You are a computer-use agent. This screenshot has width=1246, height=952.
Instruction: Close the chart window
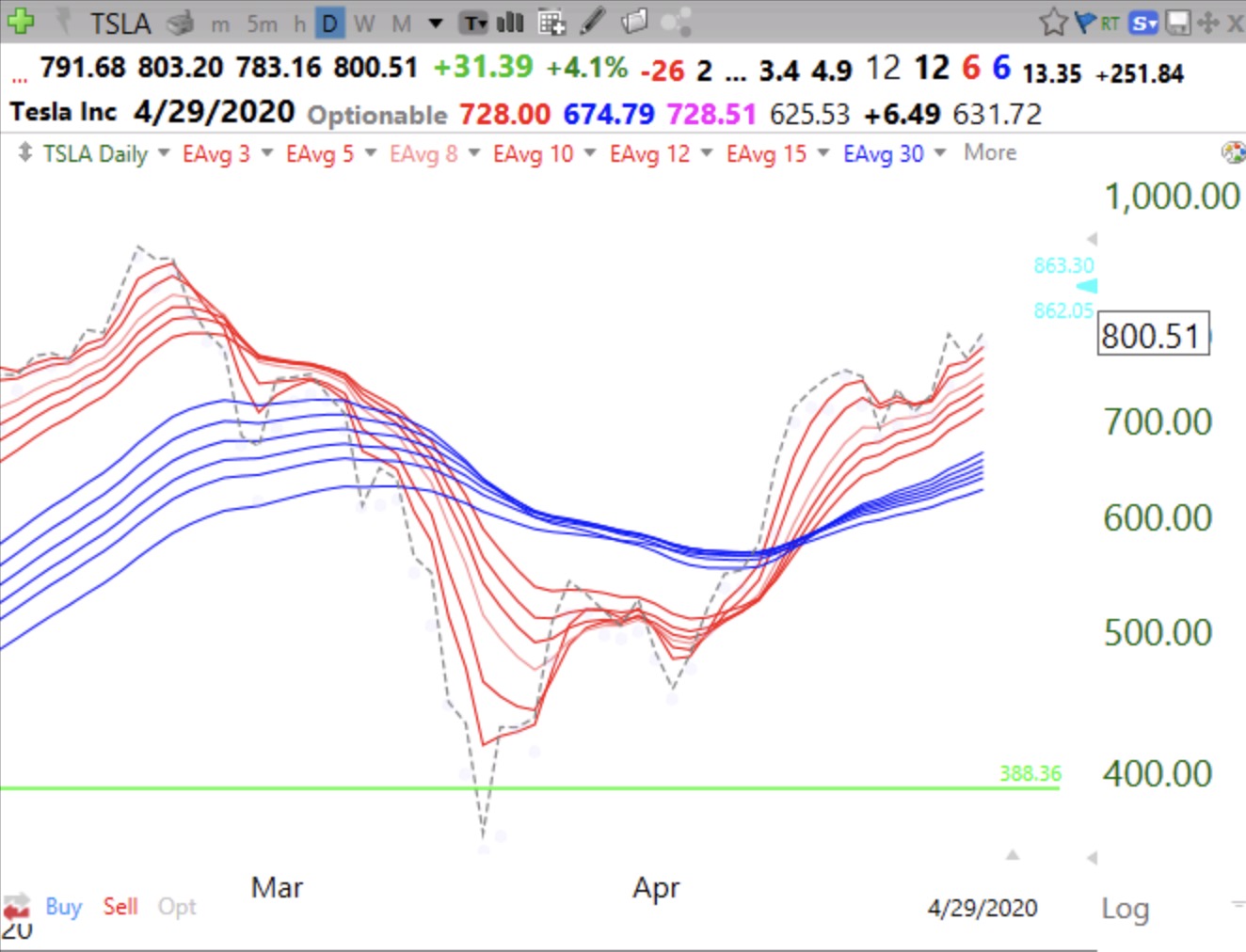[x=1235, y=24]
